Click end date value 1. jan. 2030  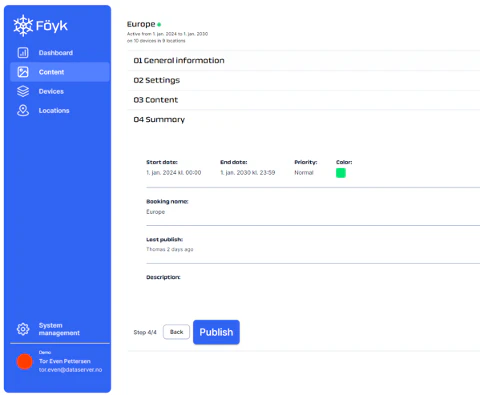click(x=248, y=172)
